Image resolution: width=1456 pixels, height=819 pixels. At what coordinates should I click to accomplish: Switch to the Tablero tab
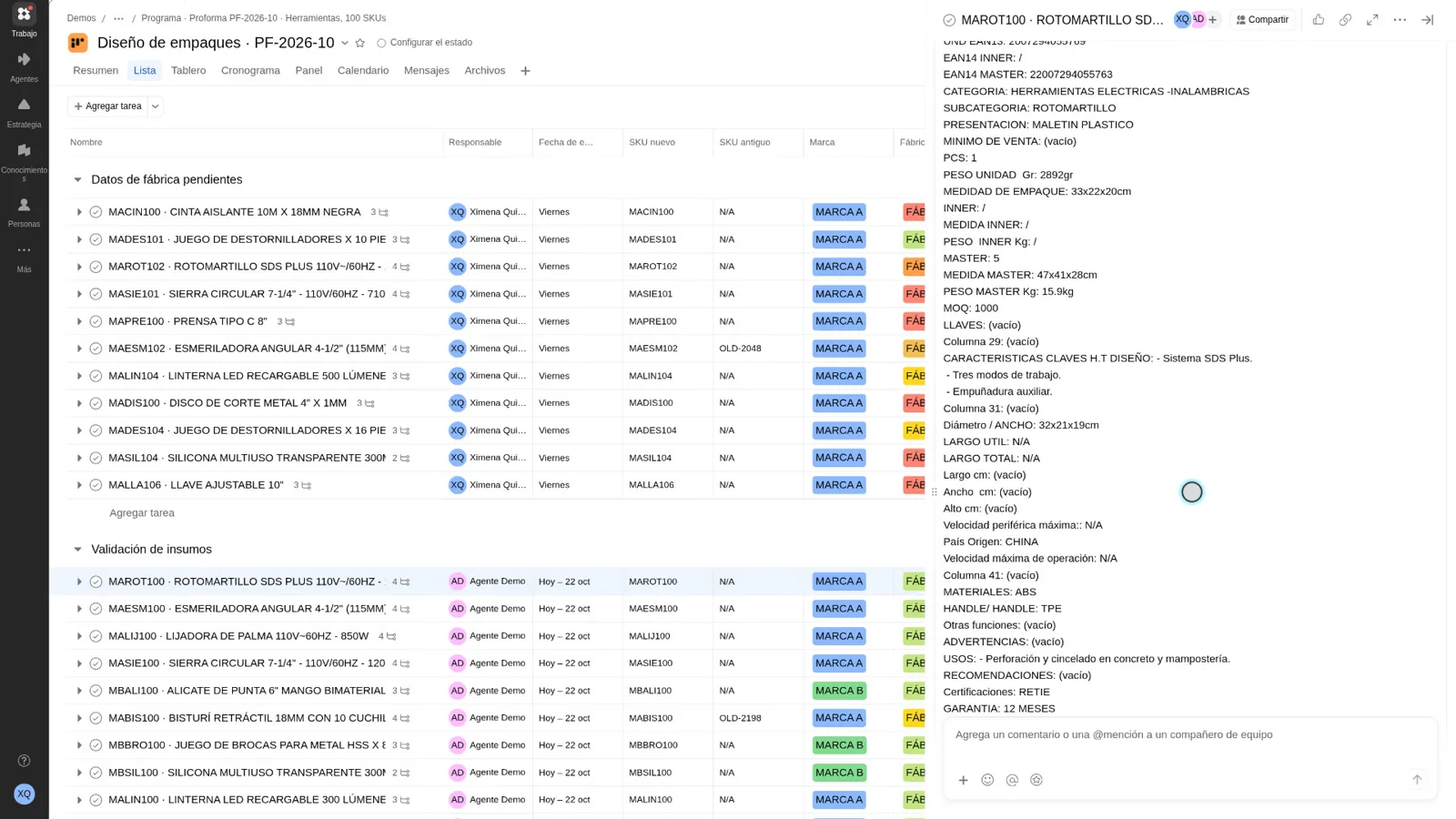click(188, 71)
